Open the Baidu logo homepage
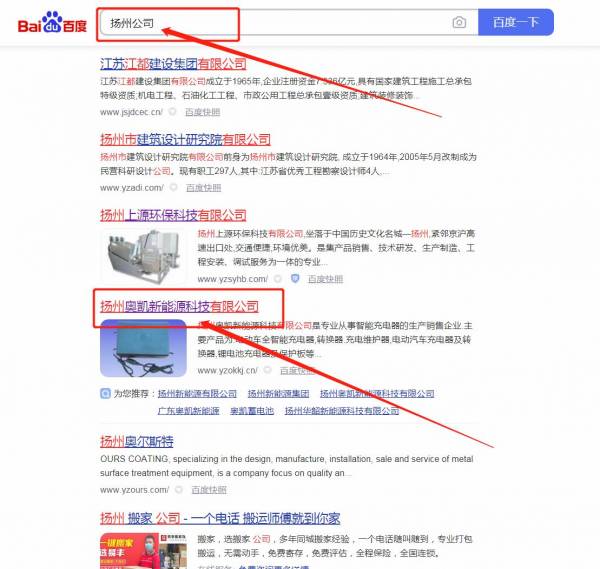Viewport: 600px width, 569px height. click(x=52, y=23)
